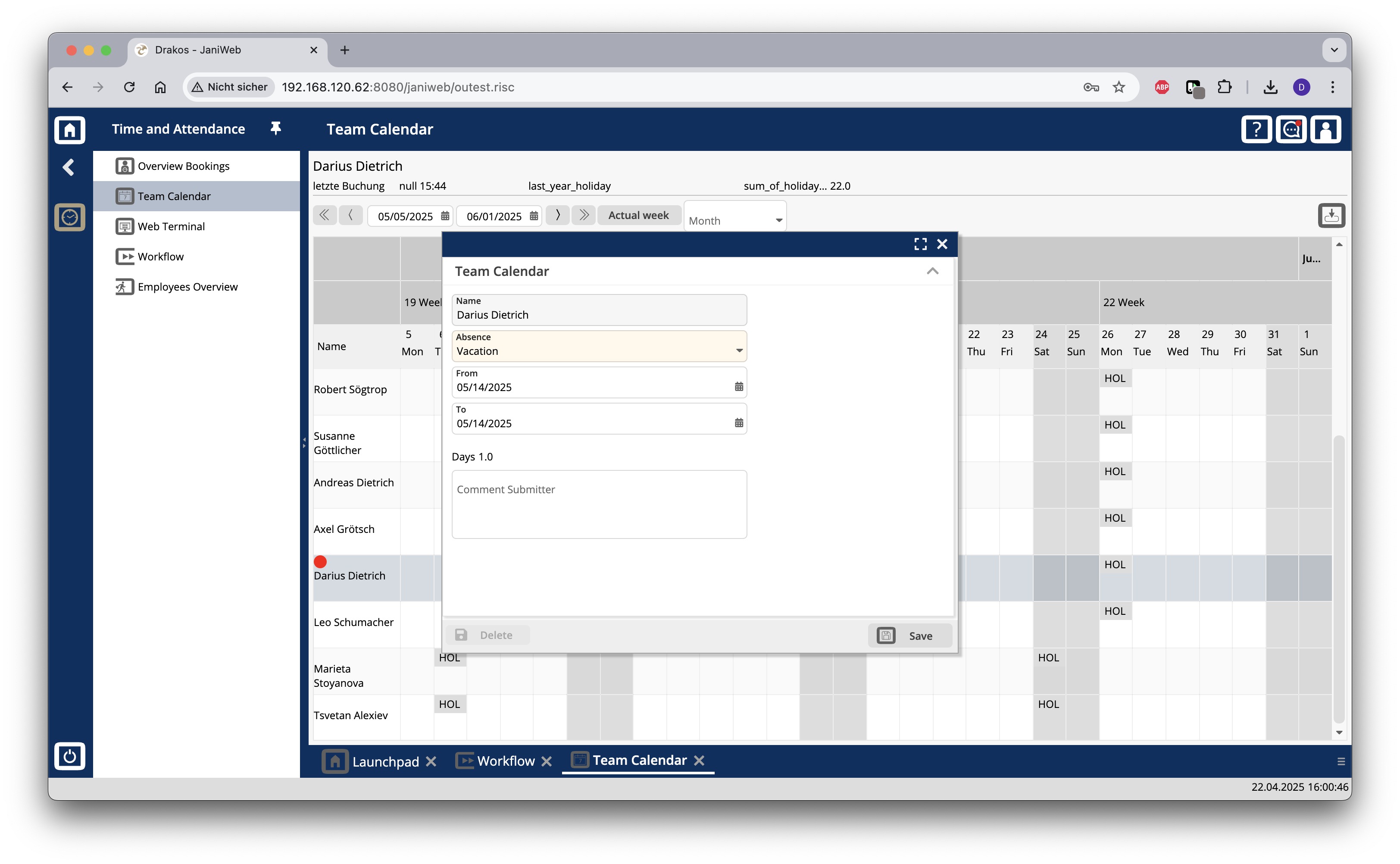Image resolution: width=1400 pixels, height=864 pixels.
Task: Collapse the Team Calendar dialog section
Action: tap(932, 272)
